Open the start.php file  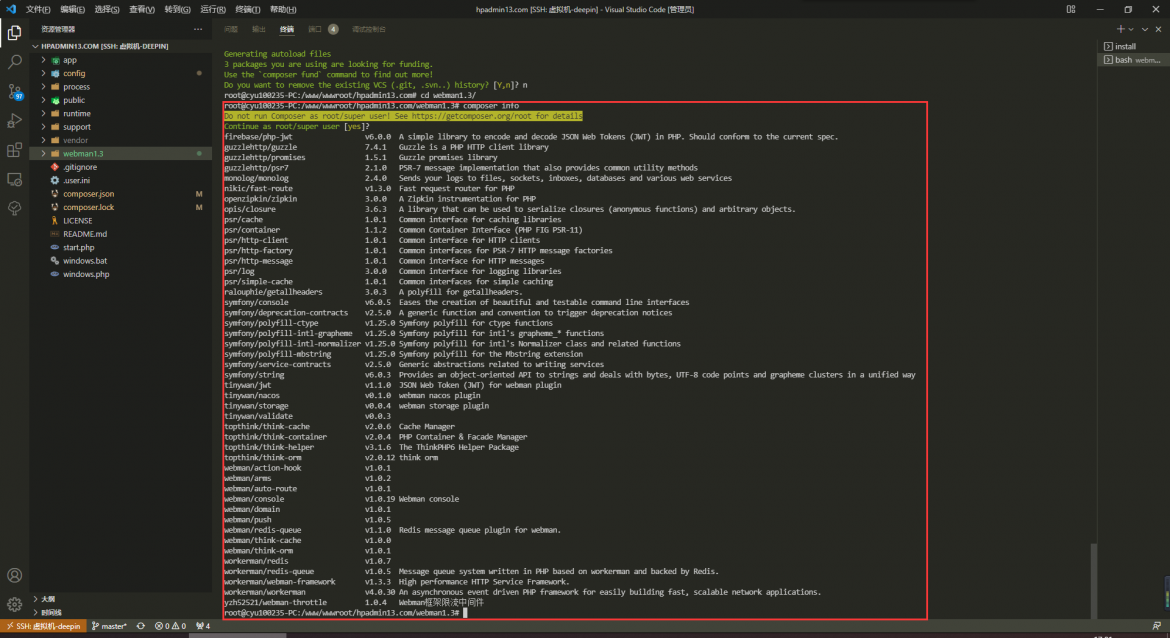click(121, 248)
